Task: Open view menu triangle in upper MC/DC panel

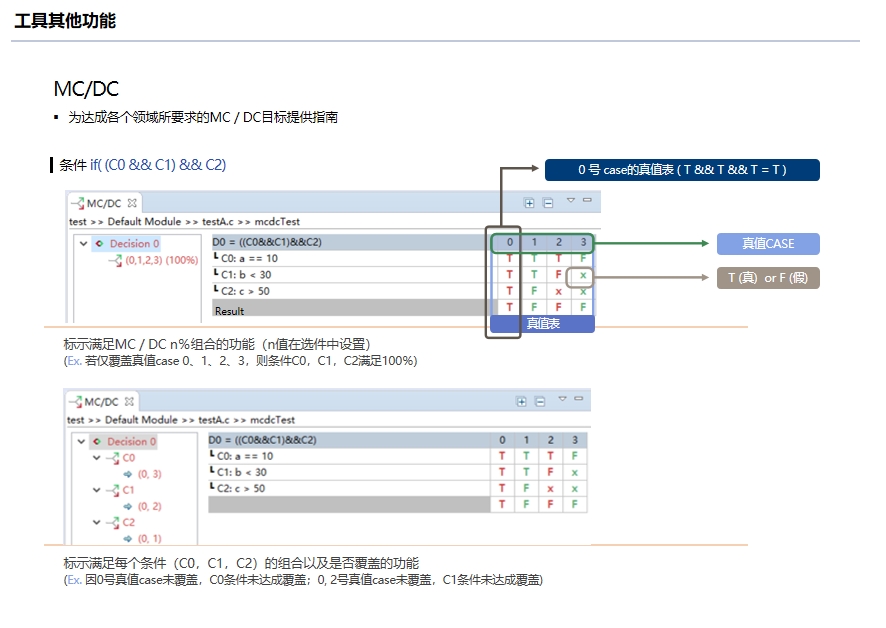Action: pyautogui.click(x=571, y=200)
